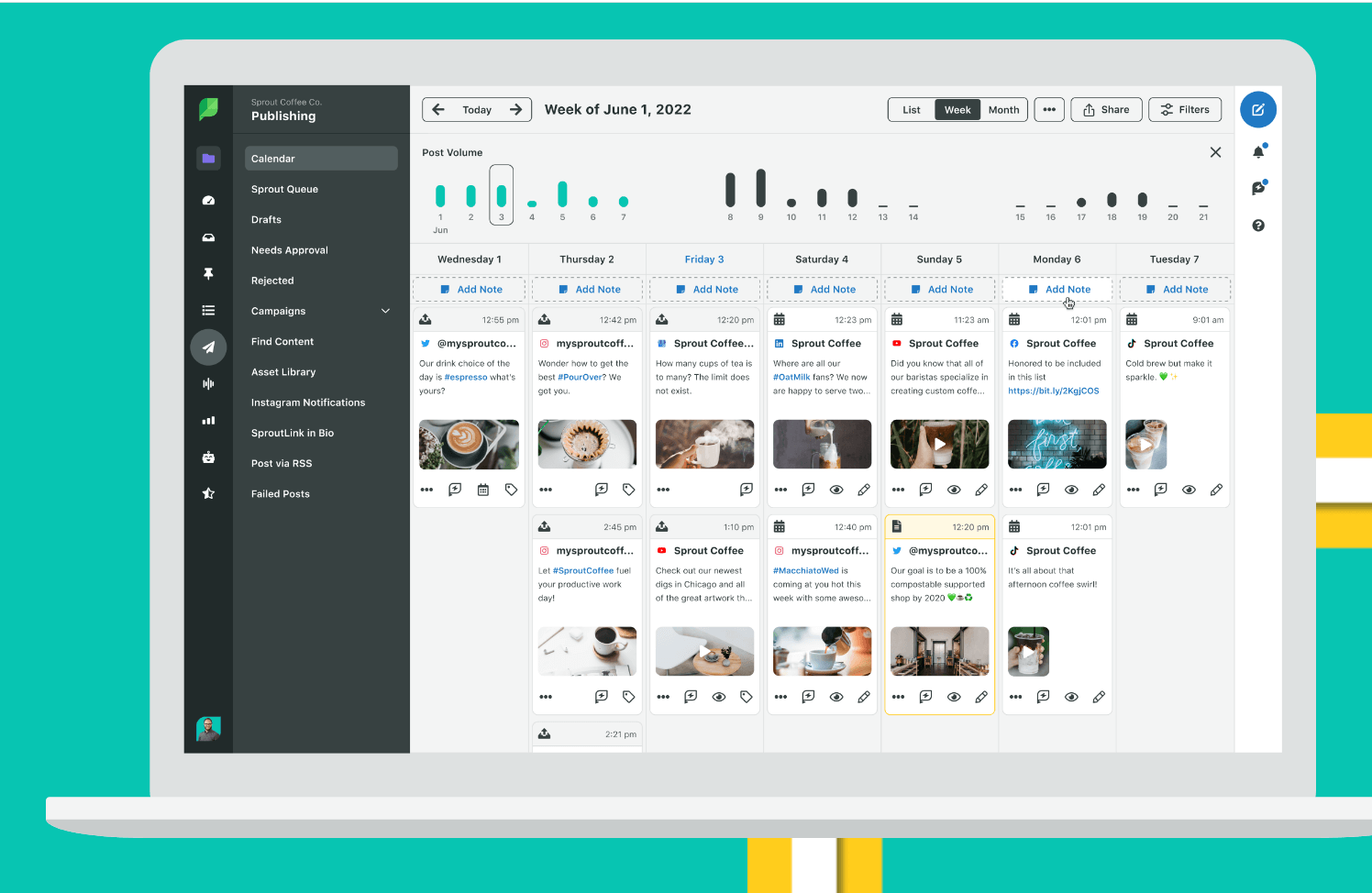Open the Filters button
This screenshot has width=1372, height=893.
pos(1185,110)
